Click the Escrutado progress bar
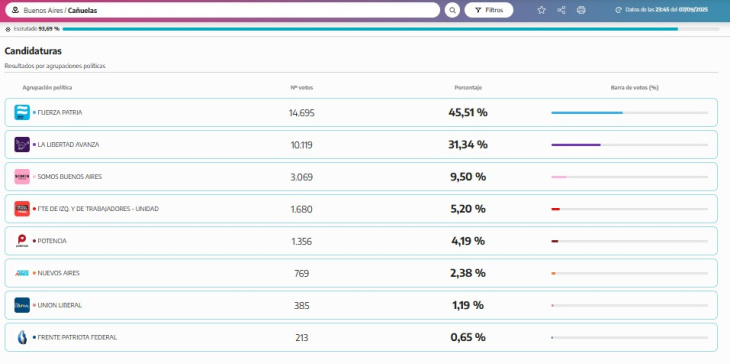The width and height of the screenshot is (730, 364). 391,29
